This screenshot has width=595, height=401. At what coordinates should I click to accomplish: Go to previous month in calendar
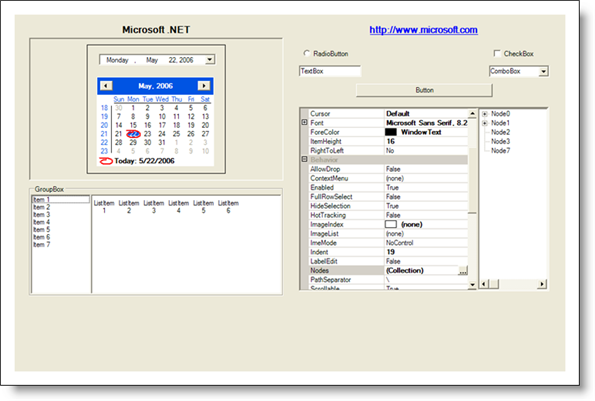[x=106, y=86]
